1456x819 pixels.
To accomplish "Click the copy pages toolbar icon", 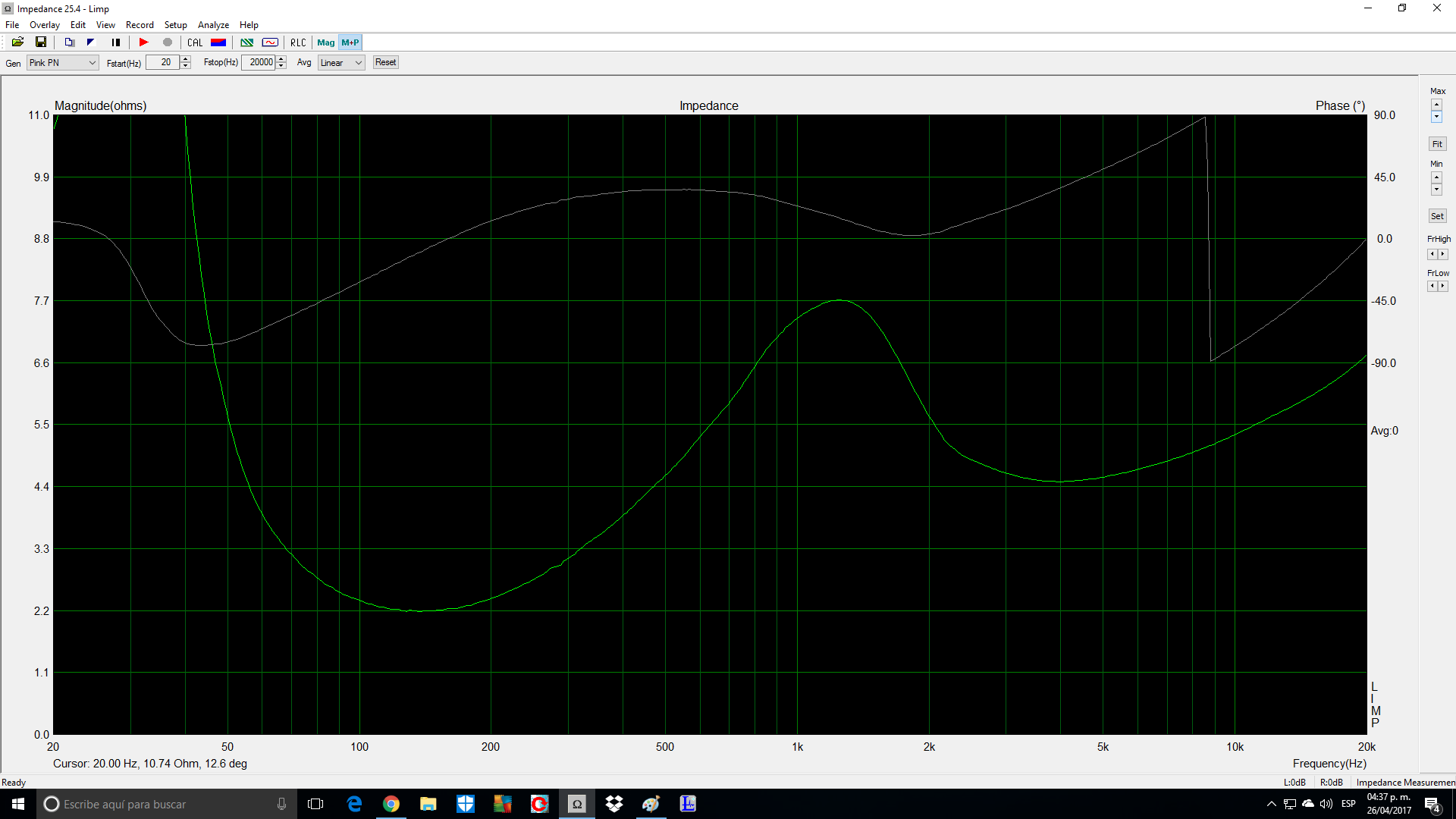I will point(69,42).
